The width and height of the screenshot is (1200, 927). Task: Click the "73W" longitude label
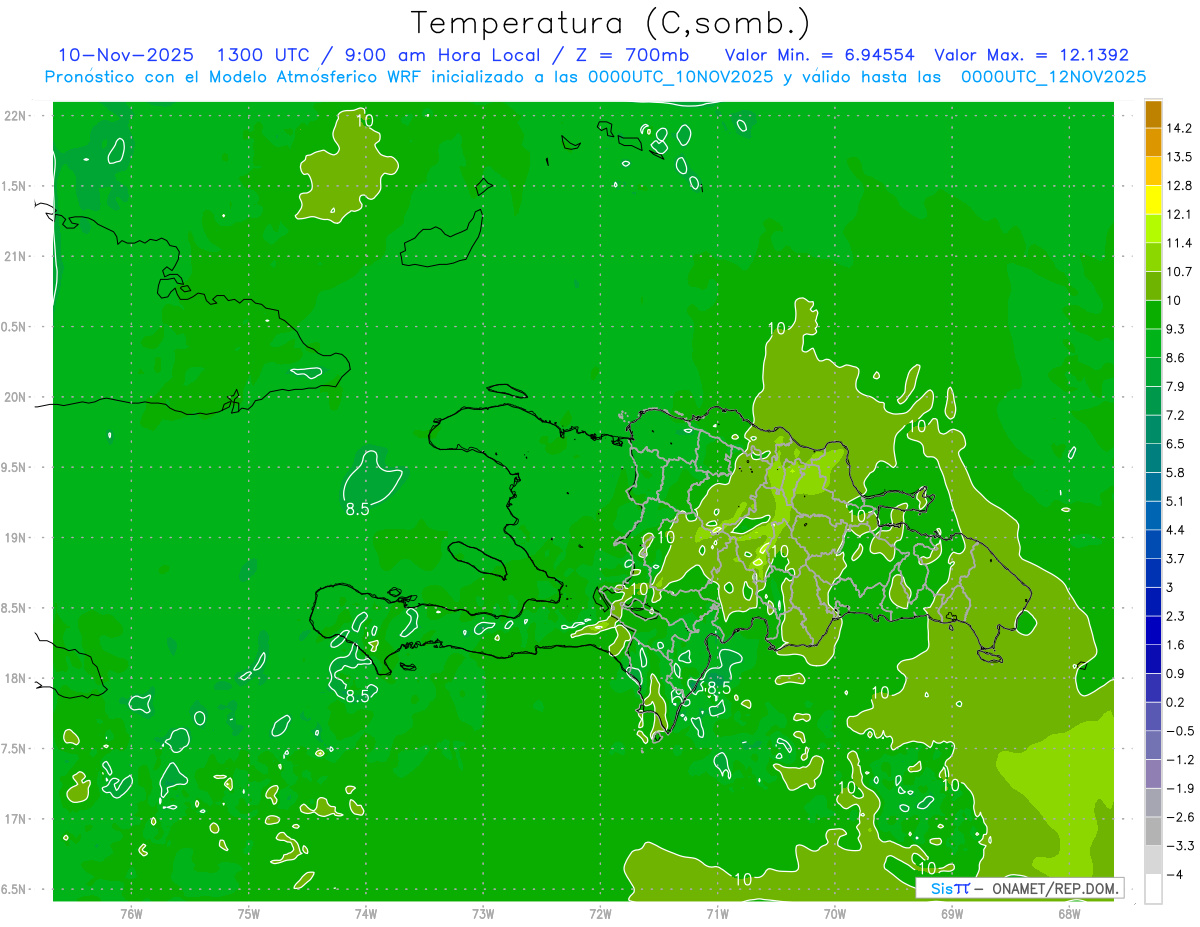483,913
